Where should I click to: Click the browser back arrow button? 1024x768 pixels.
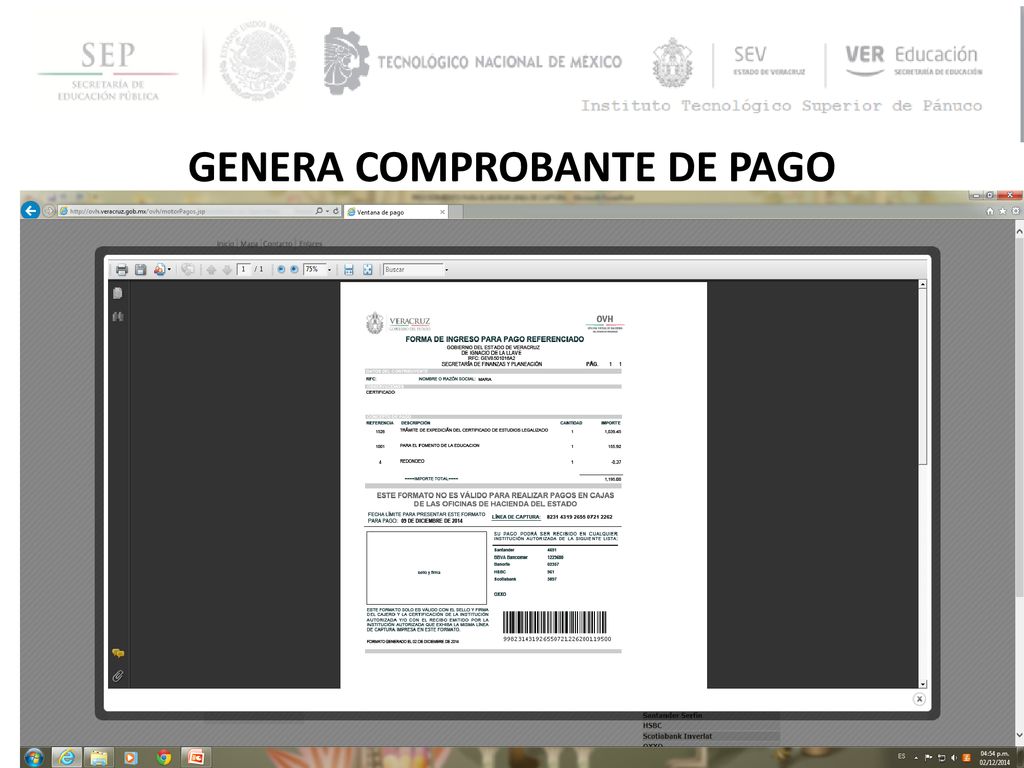click(x=30, y=210)
